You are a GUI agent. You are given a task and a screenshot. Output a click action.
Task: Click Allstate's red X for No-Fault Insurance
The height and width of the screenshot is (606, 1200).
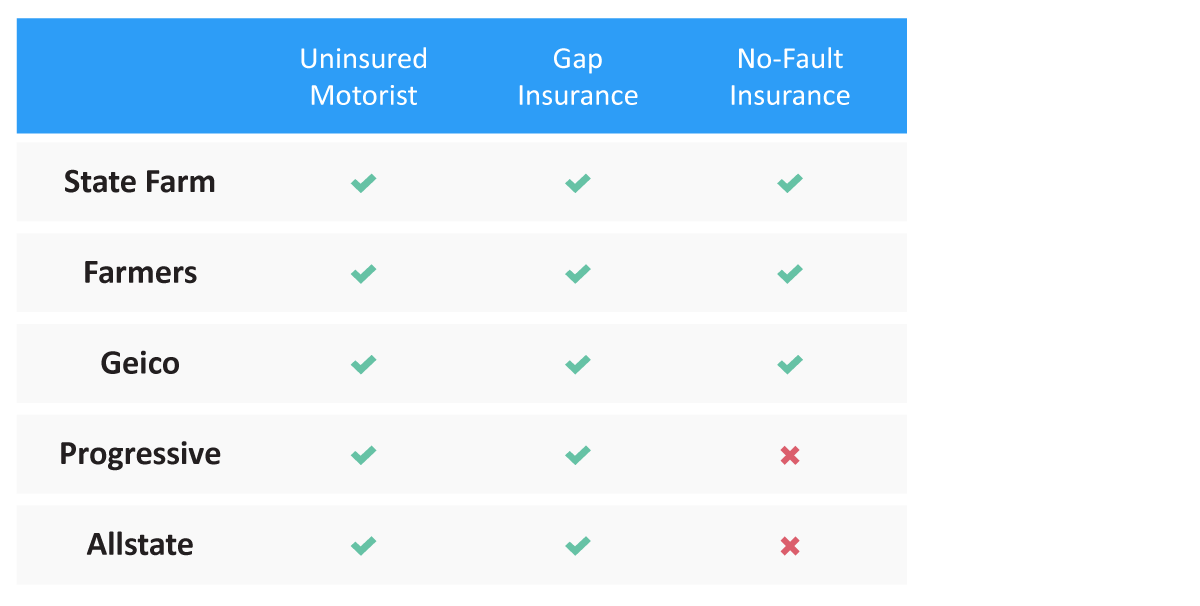(790, 546)
